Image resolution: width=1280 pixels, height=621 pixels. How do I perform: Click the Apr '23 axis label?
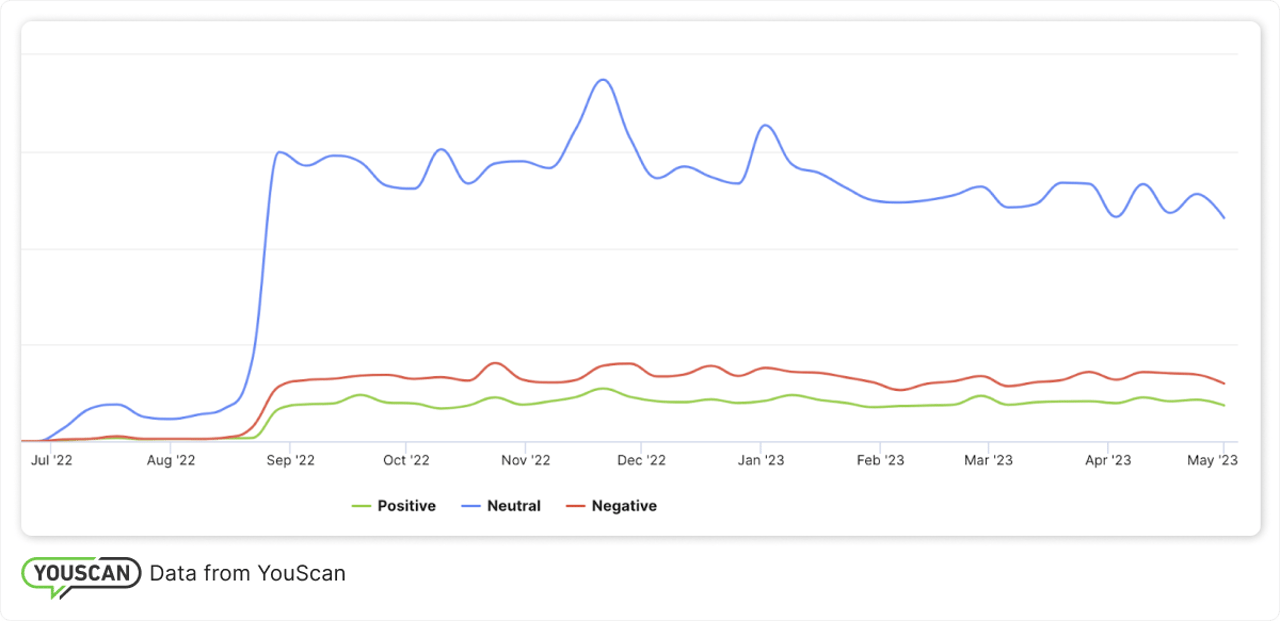[x=1108, y=460]
